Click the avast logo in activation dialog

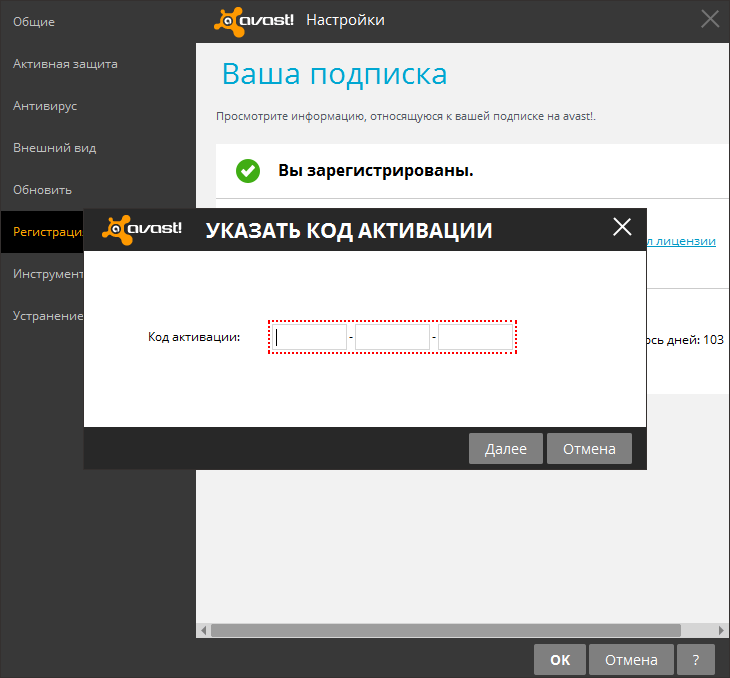[142, 230]
